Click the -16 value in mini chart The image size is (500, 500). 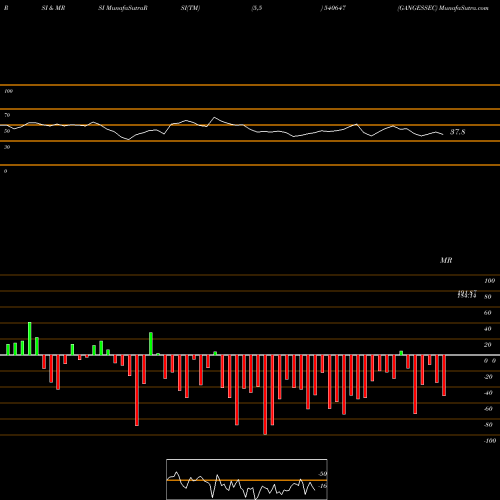[x=323, y=486]
